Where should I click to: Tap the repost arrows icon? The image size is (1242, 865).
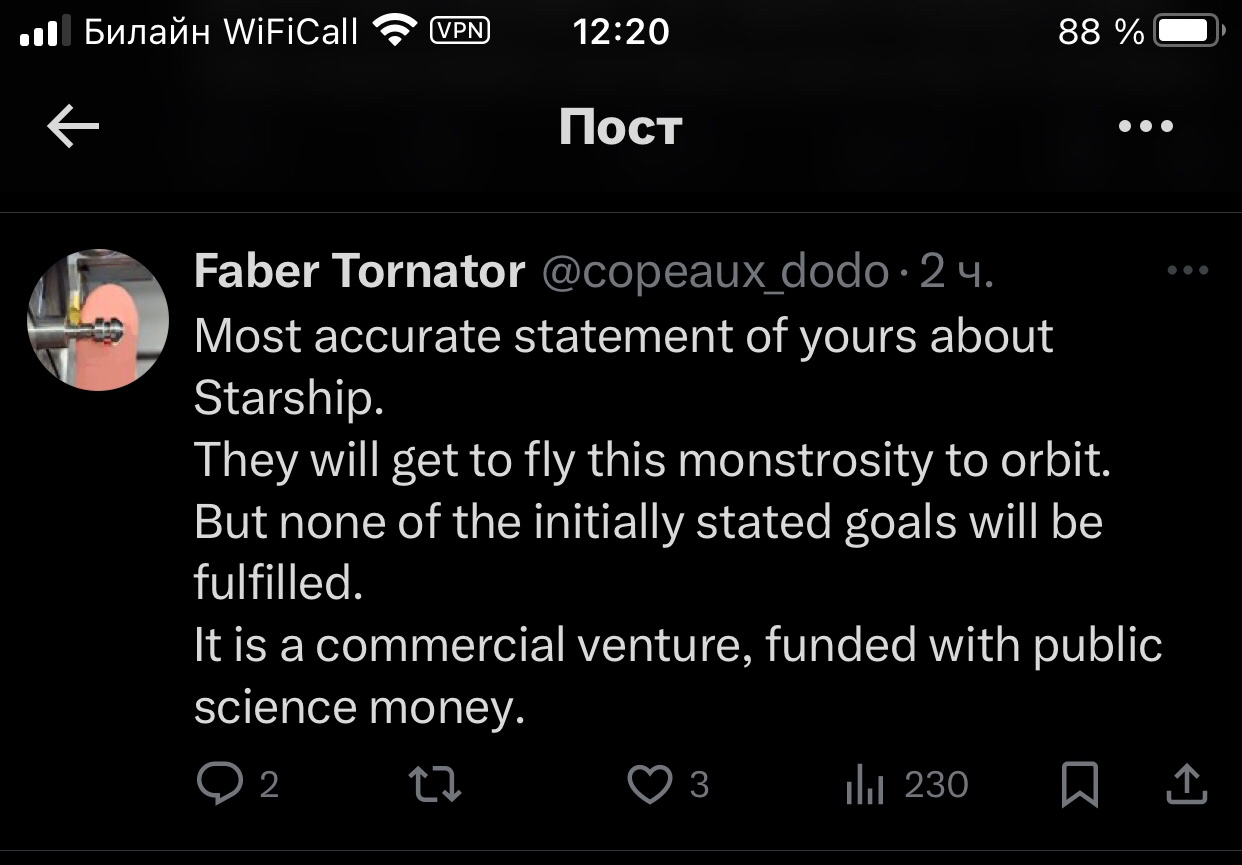437,784
